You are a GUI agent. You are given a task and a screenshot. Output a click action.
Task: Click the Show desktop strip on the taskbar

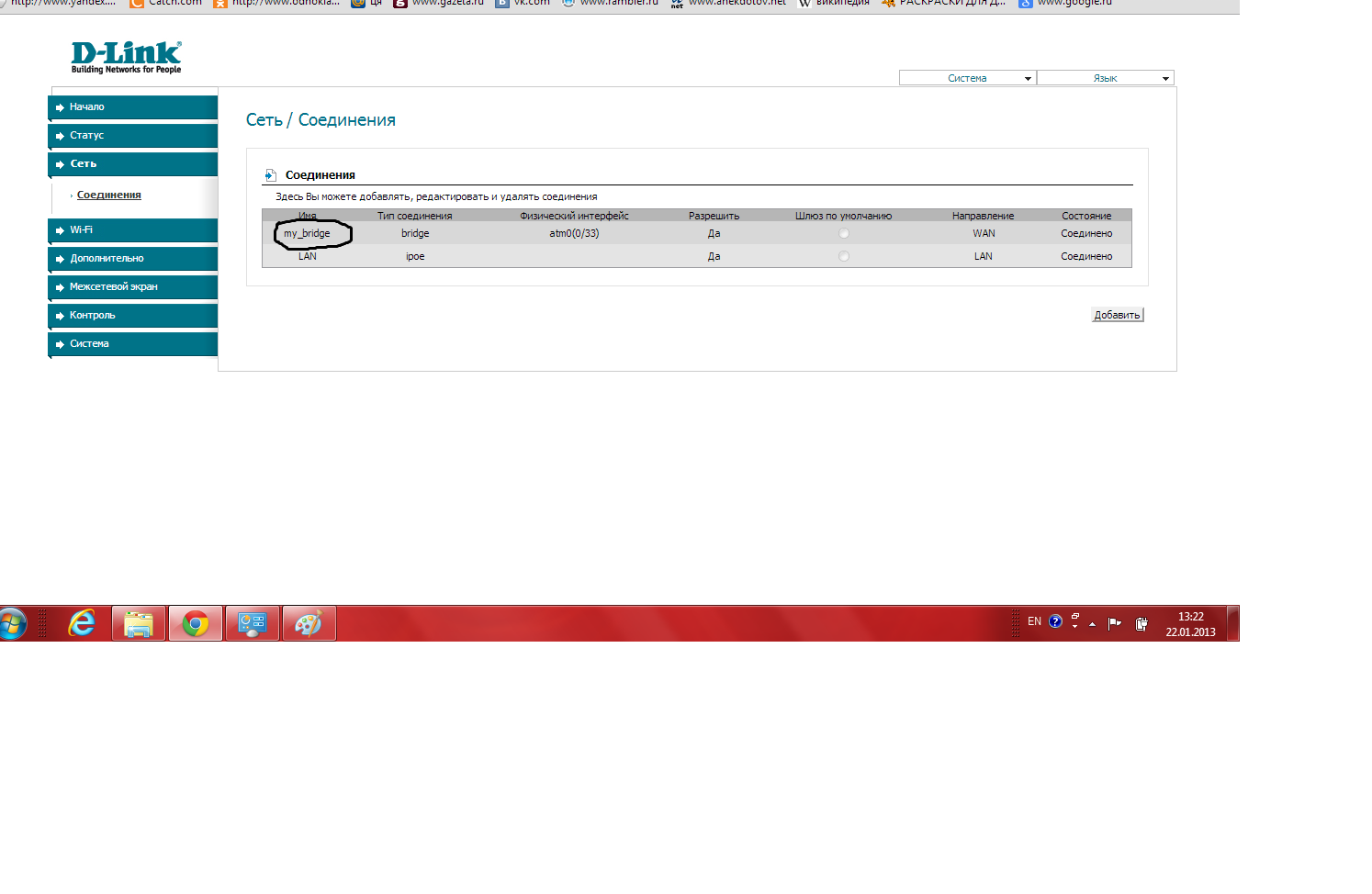click(1233, 623)
